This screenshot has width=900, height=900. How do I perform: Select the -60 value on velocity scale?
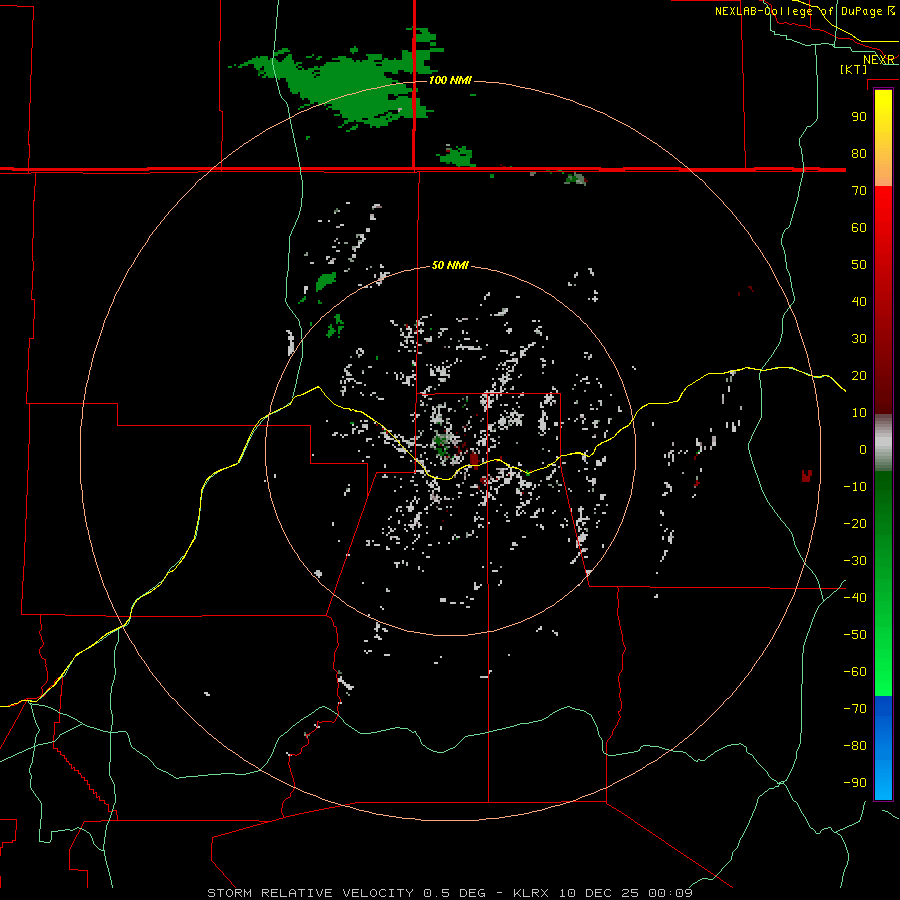coord(855,672)
